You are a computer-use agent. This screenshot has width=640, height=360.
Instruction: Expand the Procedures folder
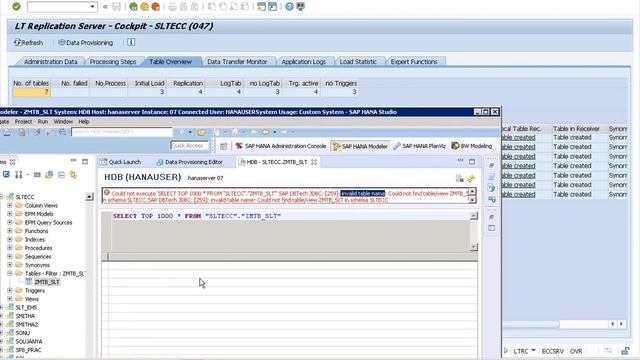10,248
